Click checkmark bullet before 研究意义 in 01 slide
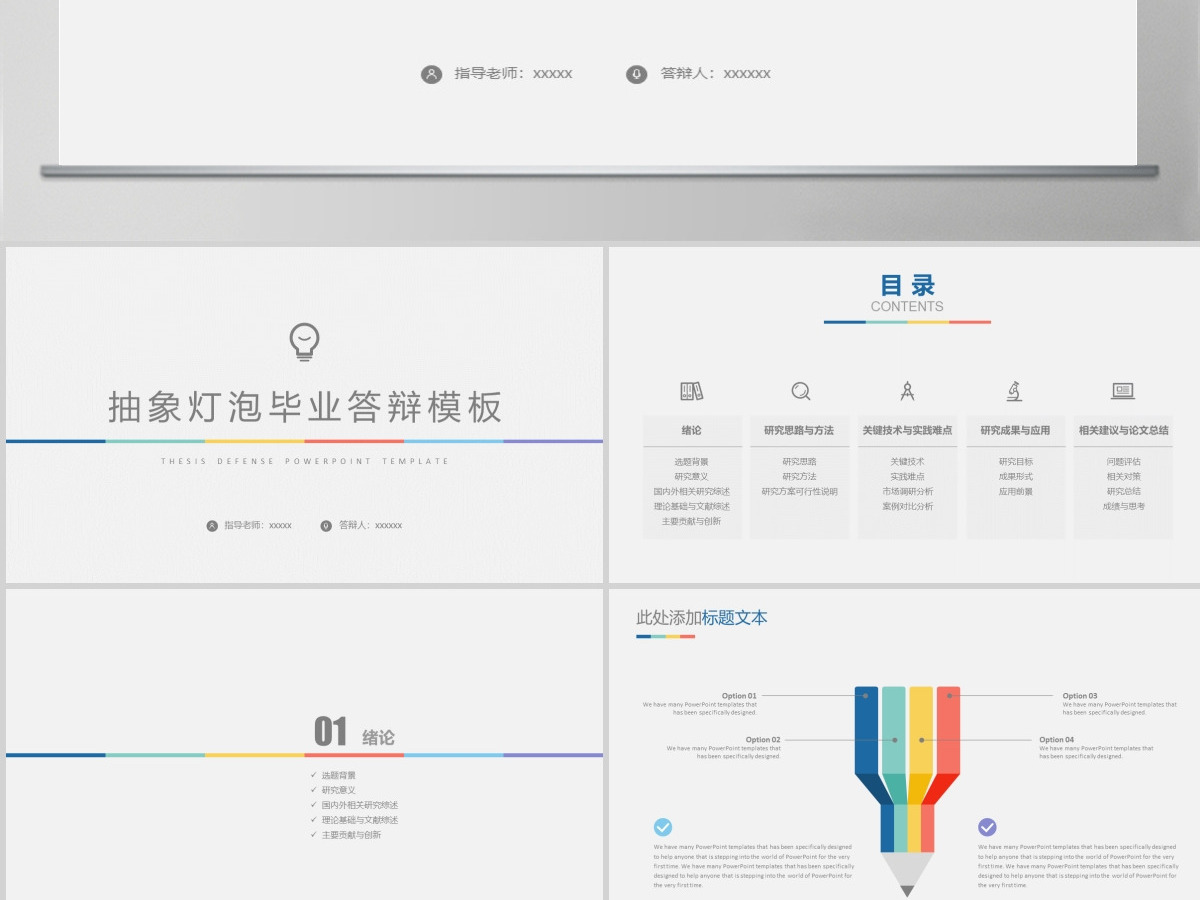This screenshot has width=1200, height=900. tap(314, 790)
